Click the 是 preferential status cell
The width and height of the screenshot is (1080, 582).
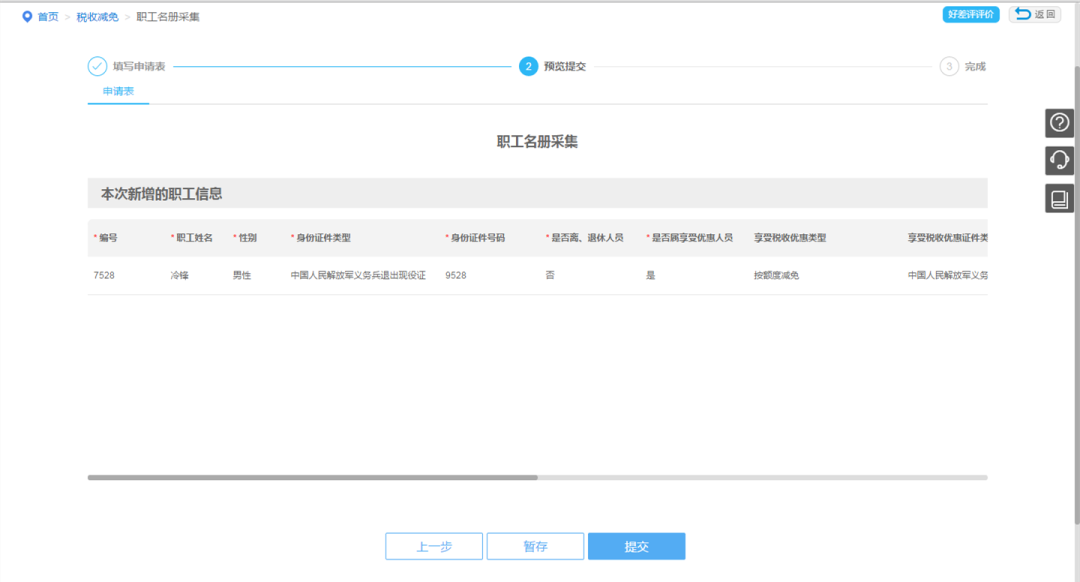pyautogui.click(x=650, y=275)
